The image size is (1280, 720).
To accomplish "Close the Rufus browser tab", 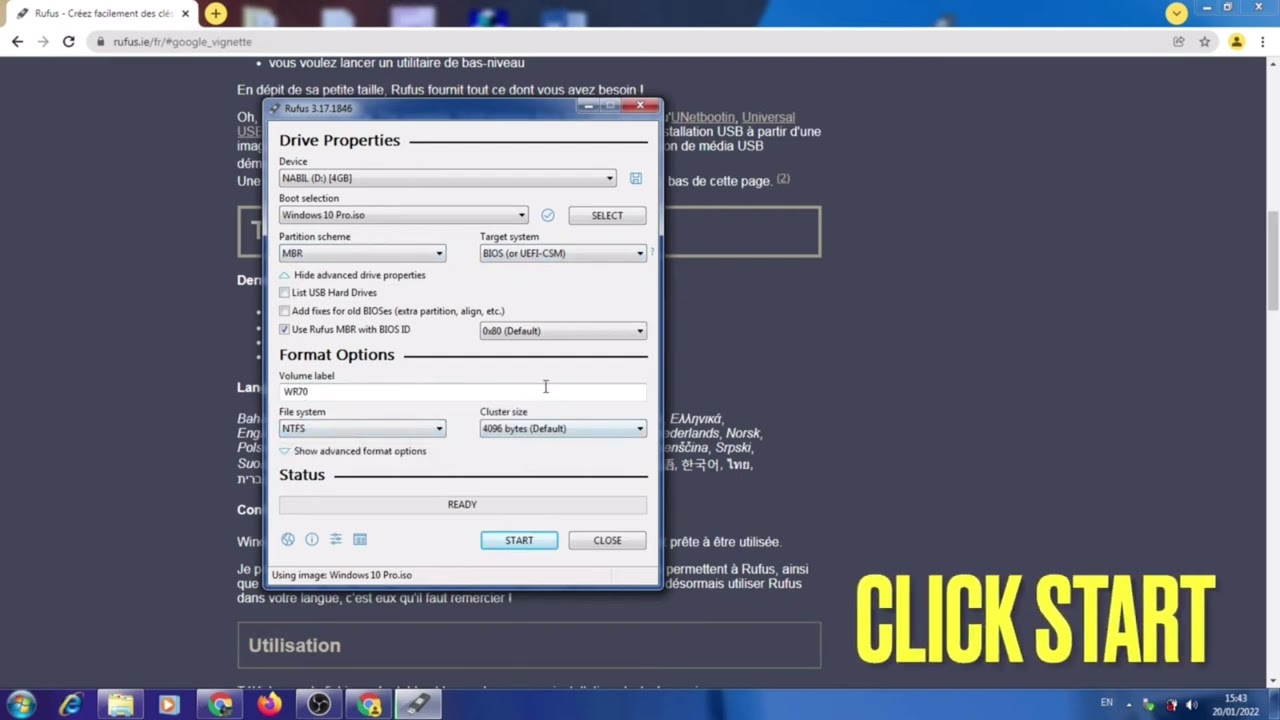I will pos(185,14).
